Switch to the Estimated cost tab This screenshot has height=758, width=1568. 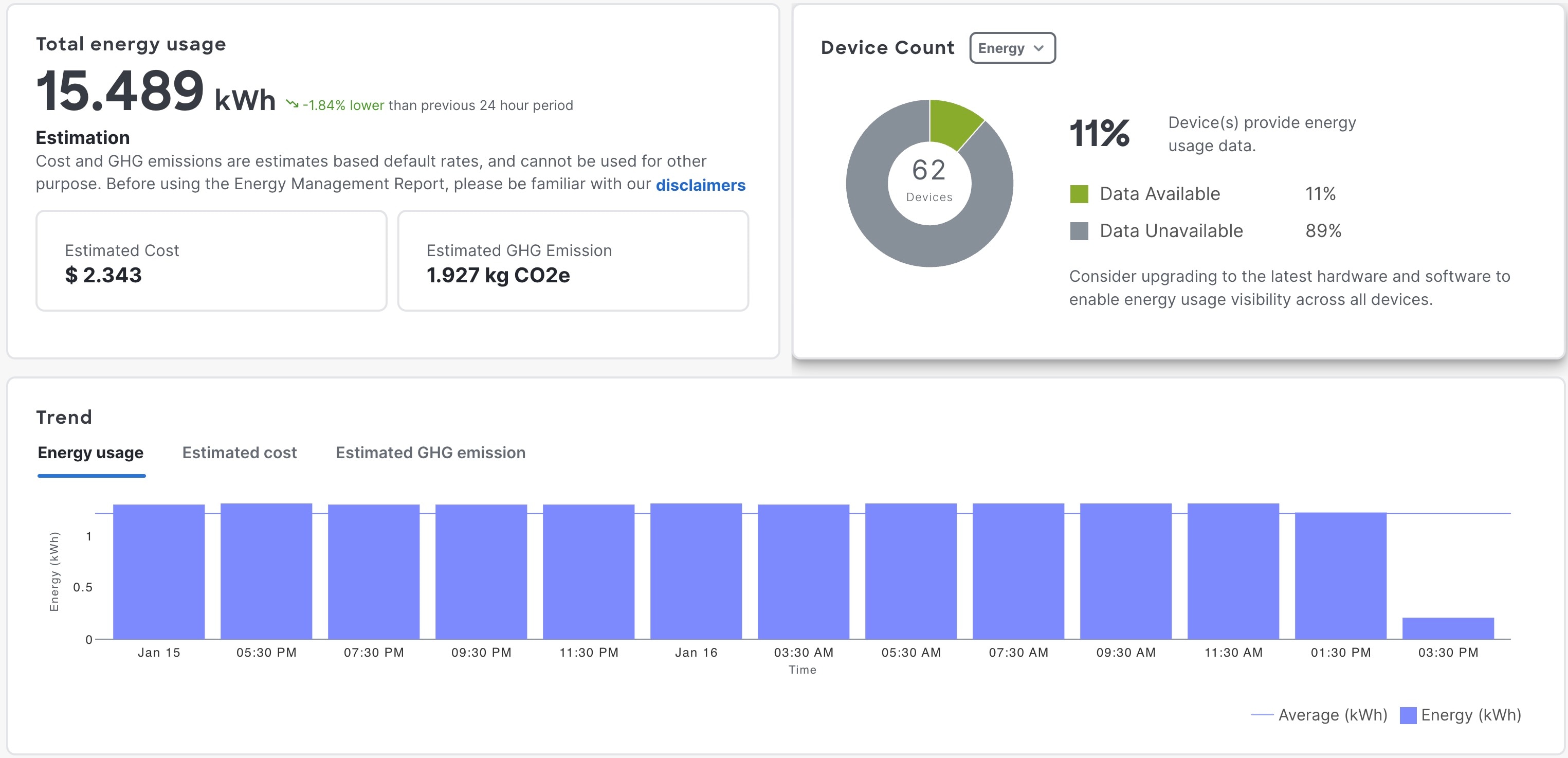coord(239,453)
